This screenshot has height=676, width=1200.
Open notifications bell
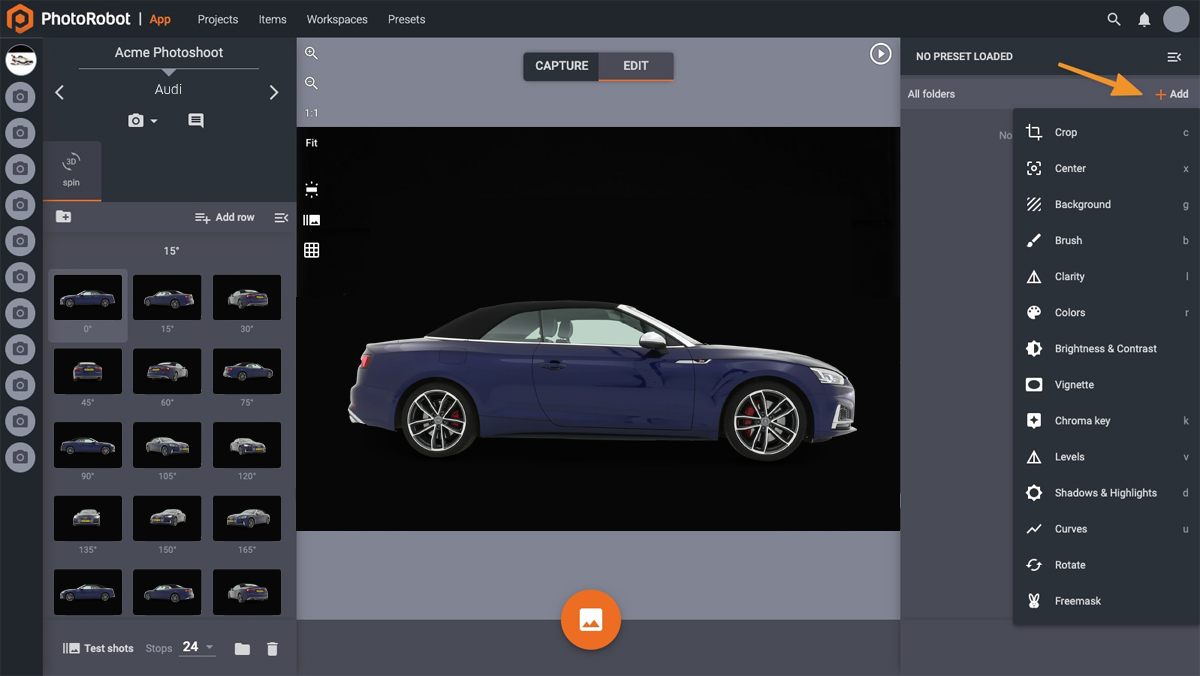[x=1144, y=19]
